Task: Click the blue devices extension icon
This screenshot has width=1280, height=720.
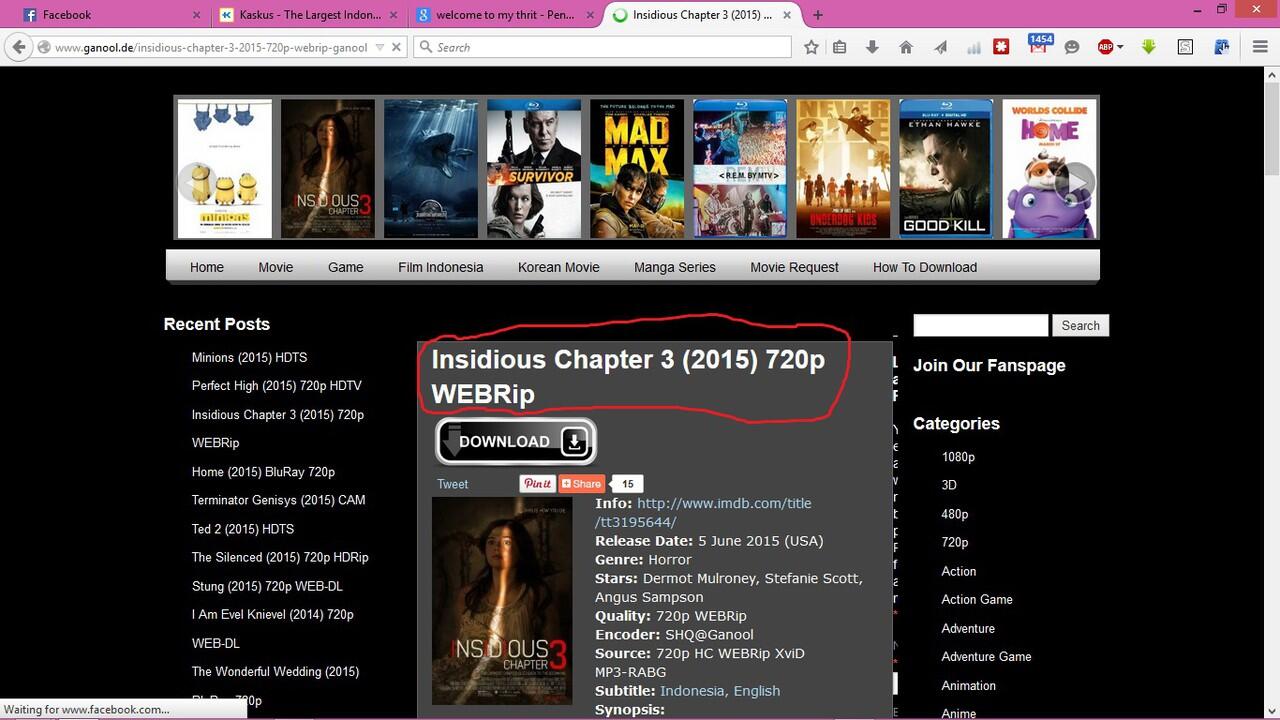Action: pyautogui.click(x=1221, y=47)
